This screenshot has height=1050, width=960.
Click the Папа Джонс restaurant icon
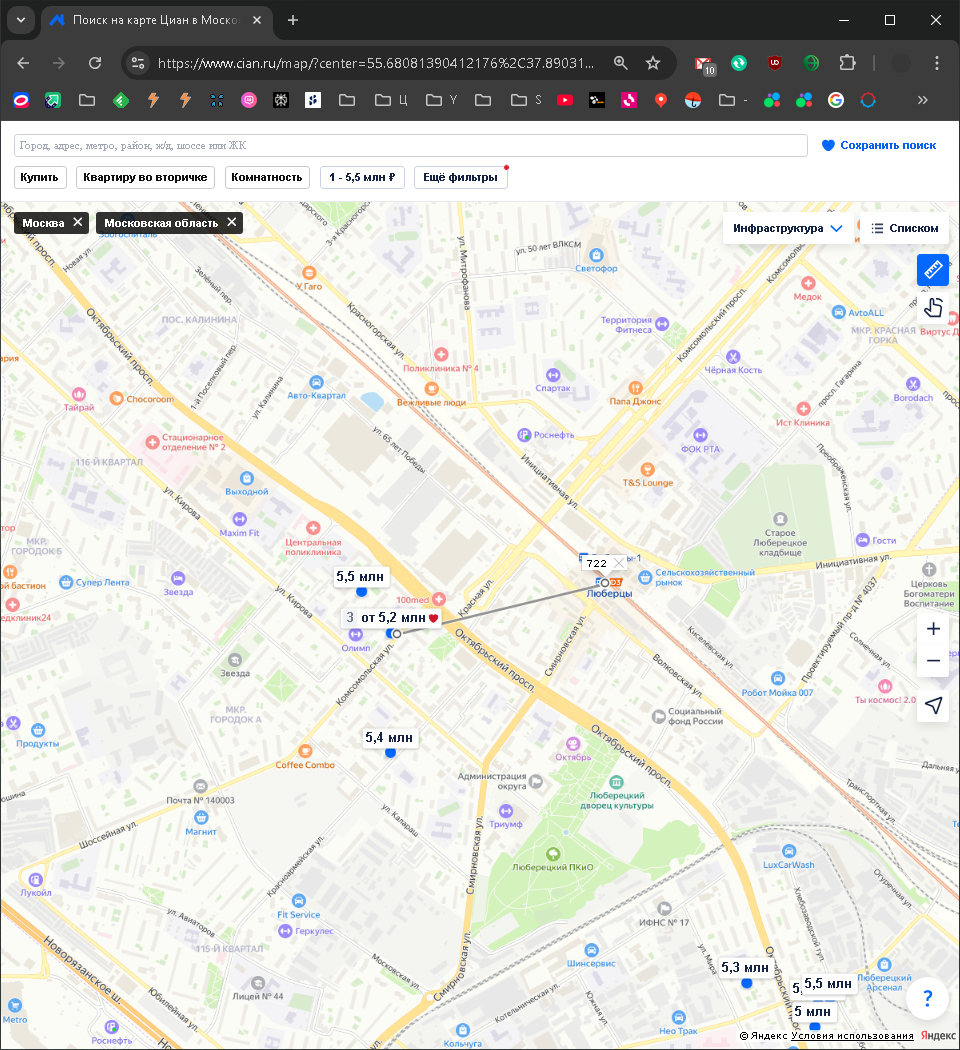click(x=635, y=388)
